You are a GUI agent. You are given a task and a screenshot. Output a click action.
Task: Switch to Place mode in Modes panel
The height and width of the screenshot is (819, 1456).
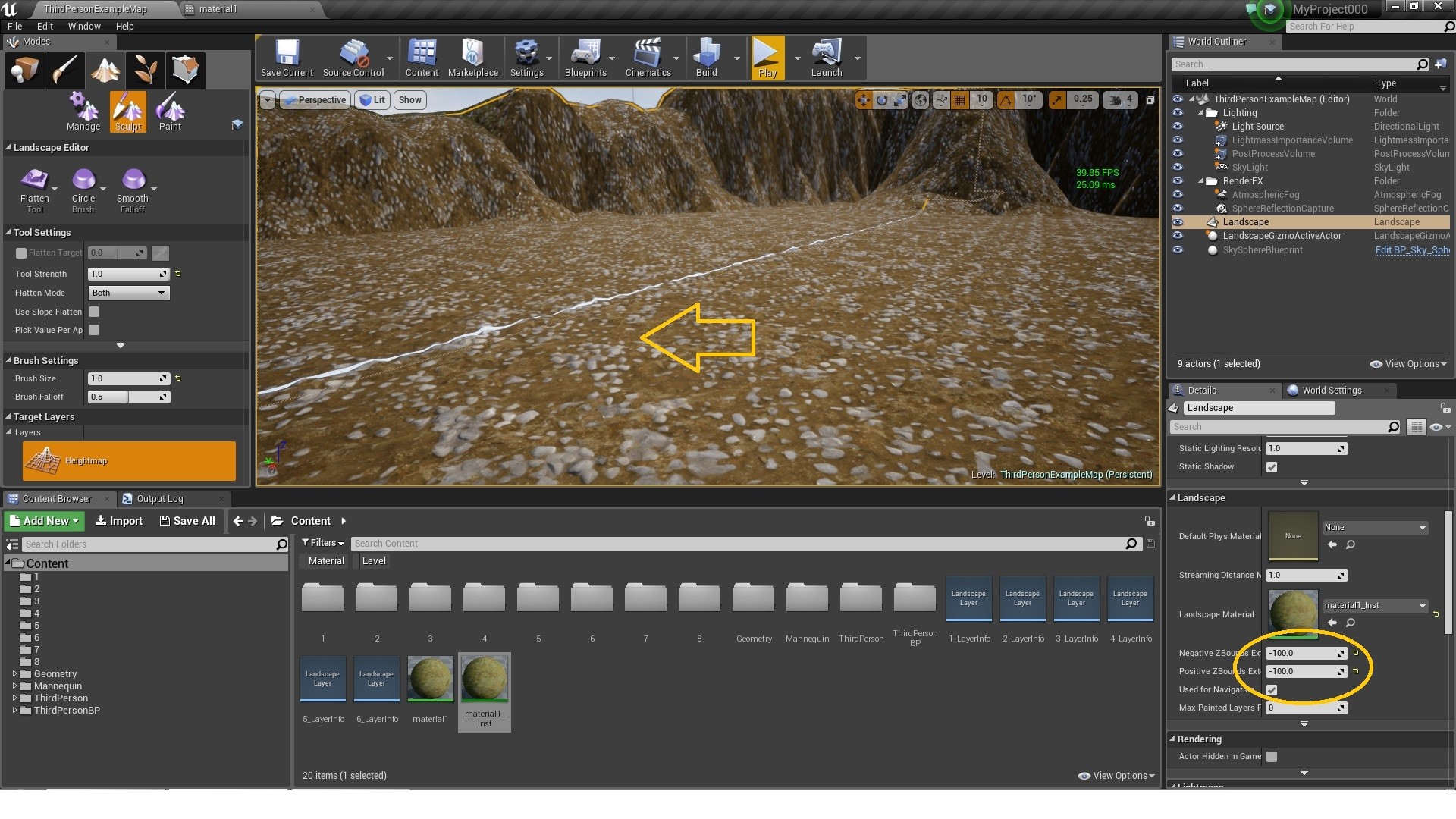24,71
